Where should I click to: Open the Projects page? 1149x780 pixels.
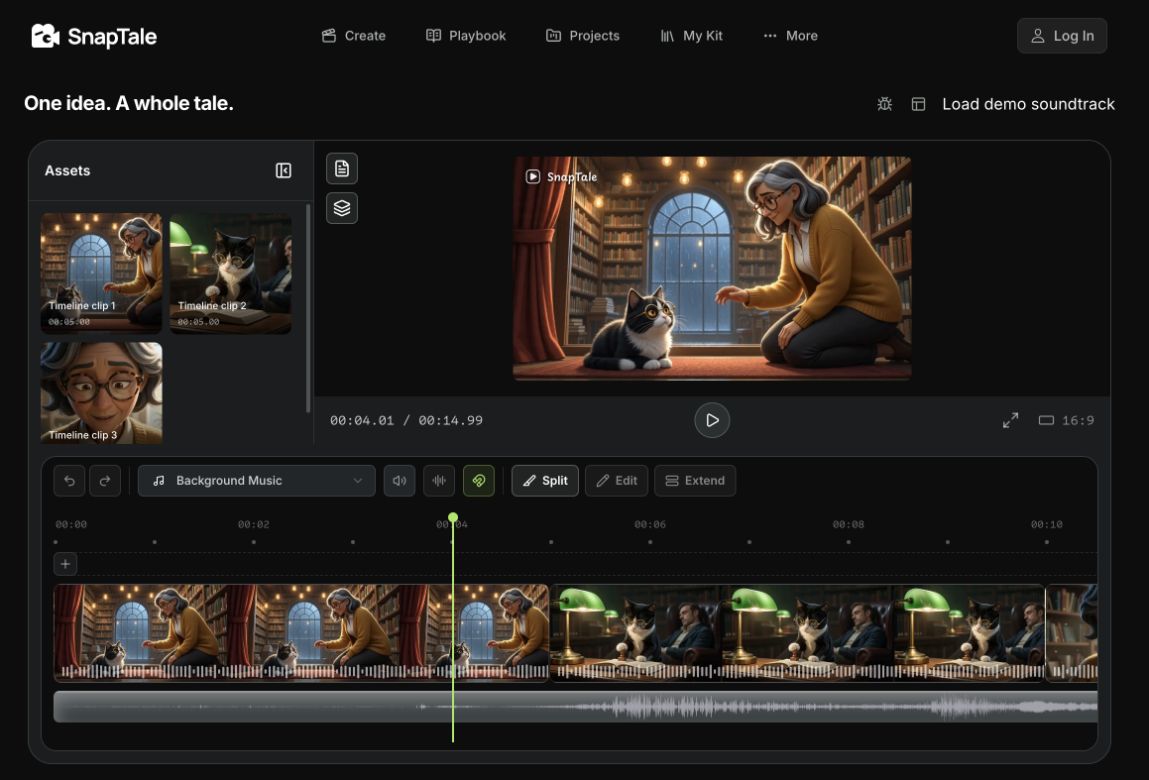583,36
